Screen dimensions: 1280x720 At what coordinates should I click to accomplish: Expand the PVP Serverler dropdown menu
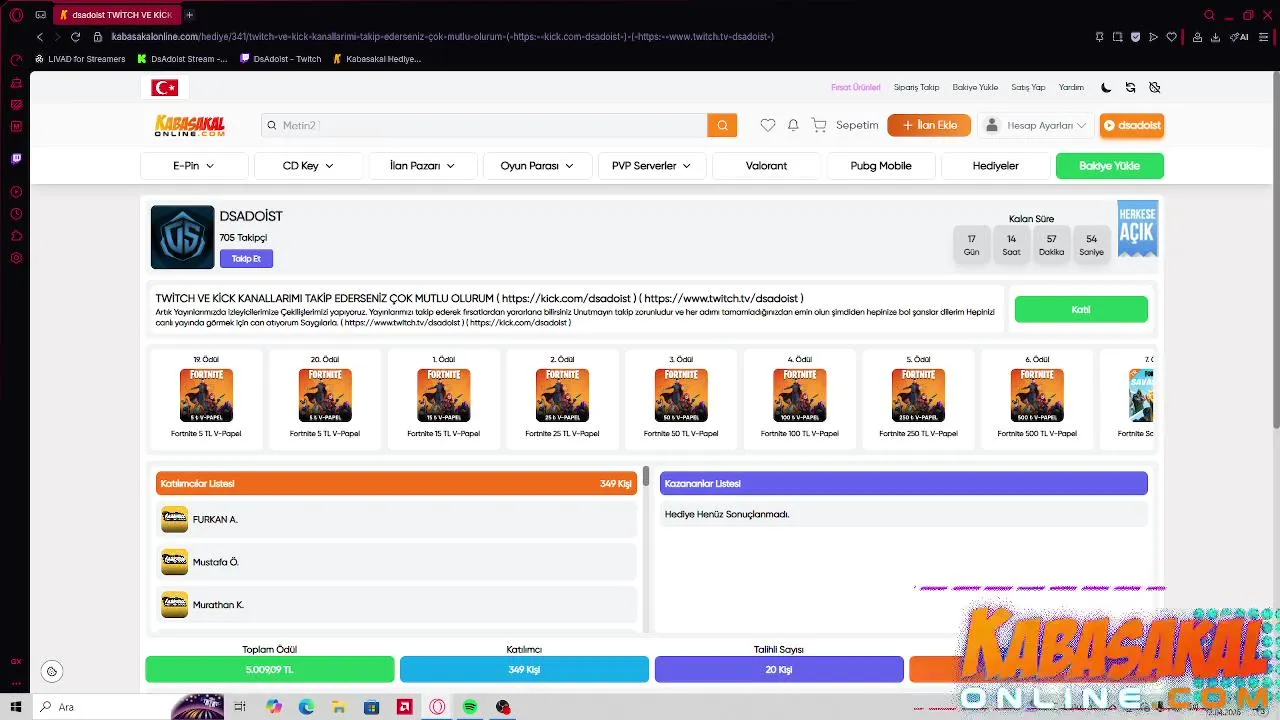coord(652,166)
